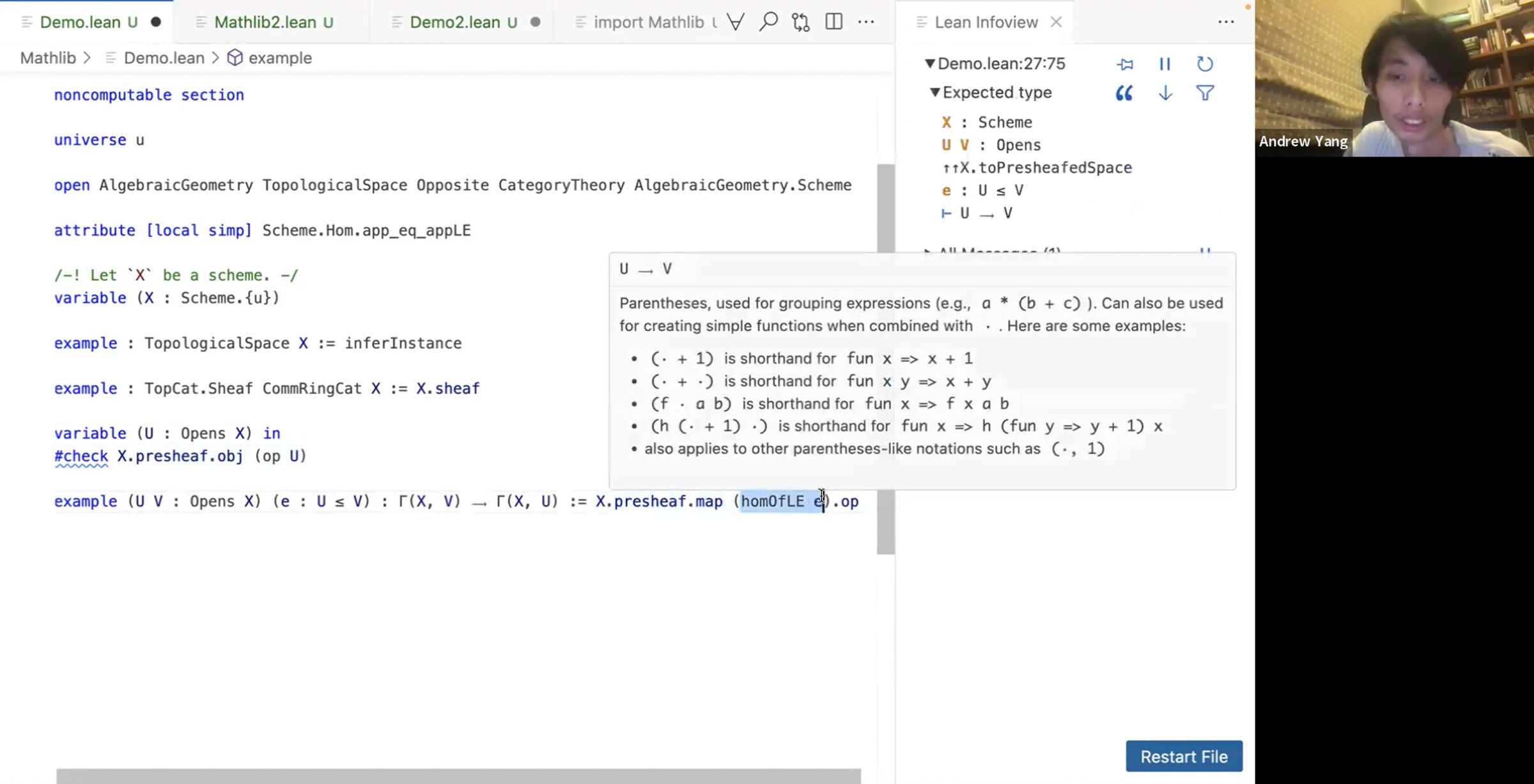
Task: Pin the Demo.lean:27:75 position in infoview
Action: [1125, 64]
